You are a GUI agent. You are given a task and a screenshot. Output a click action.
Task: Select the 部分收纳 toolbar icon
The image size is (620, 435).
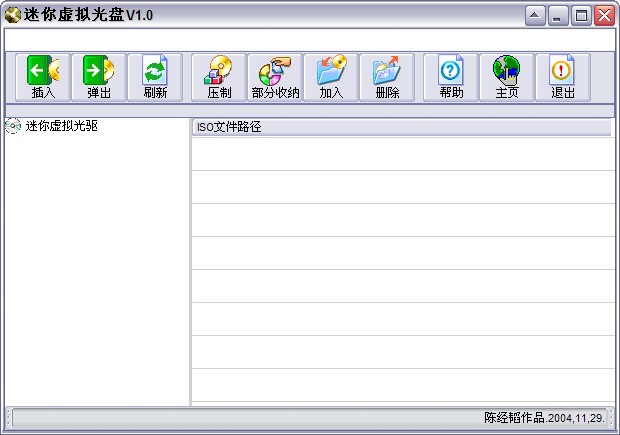click(275, 77)
